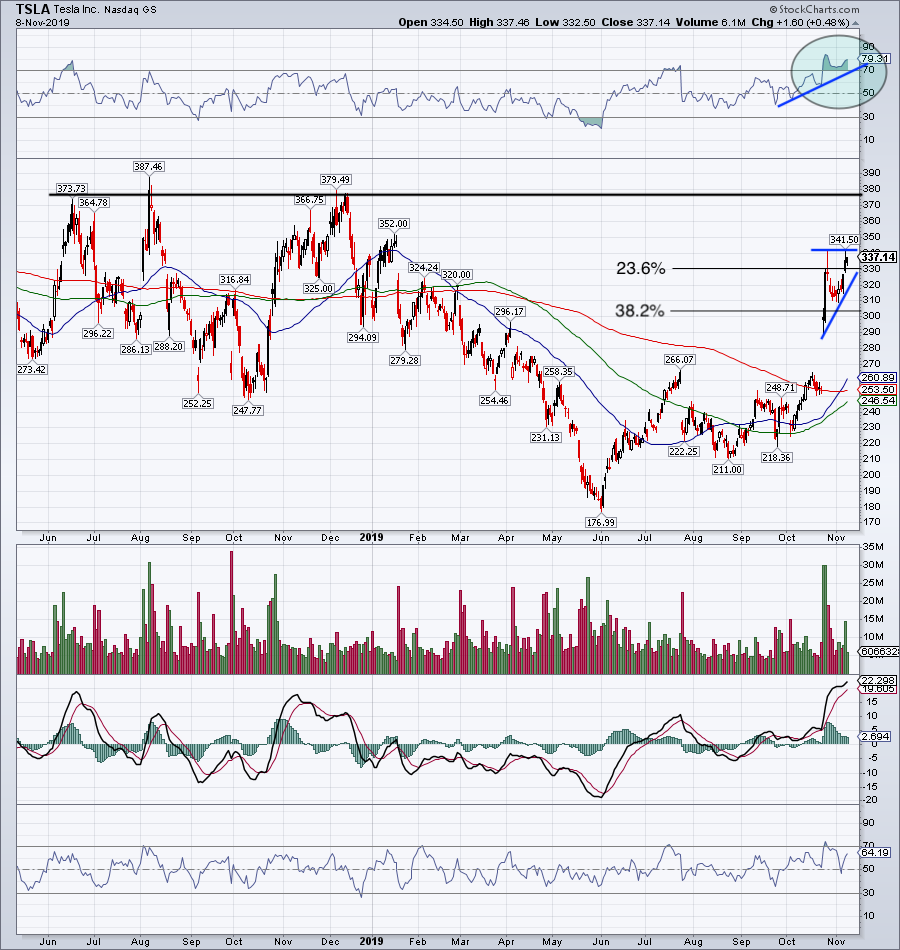Click the 352.00 price label
This screenshot has height=950, width=900.
pyautogui.click(x=393, y=224)
